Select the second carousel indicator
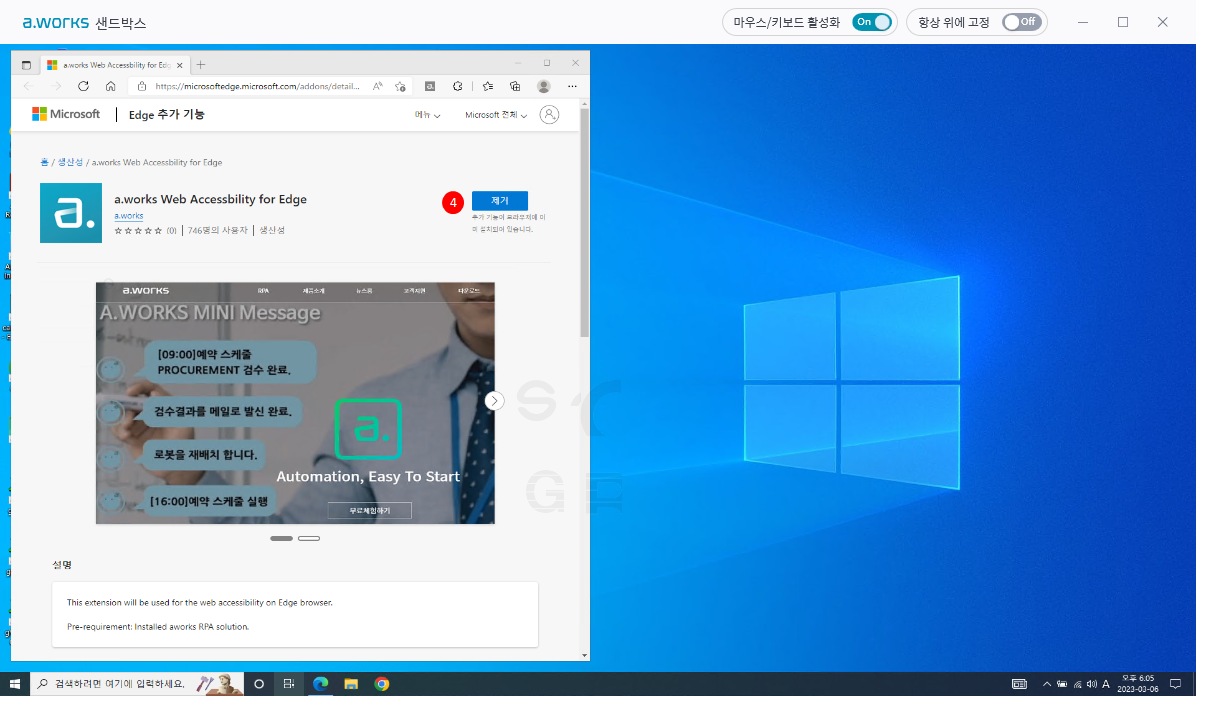Image resolution: width=1207 pixels, height=708 pixels. 309,539
